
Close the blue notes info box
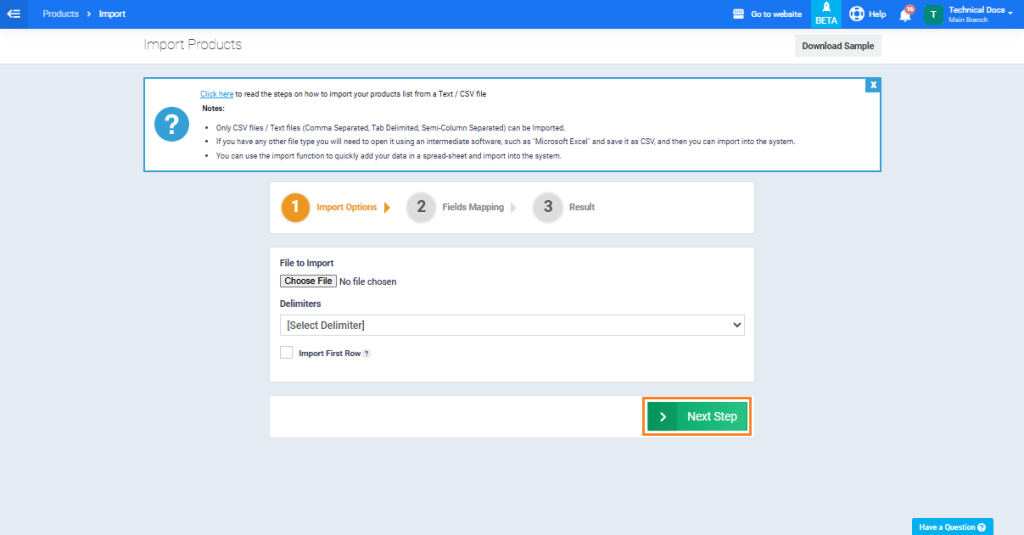point(873,85)
